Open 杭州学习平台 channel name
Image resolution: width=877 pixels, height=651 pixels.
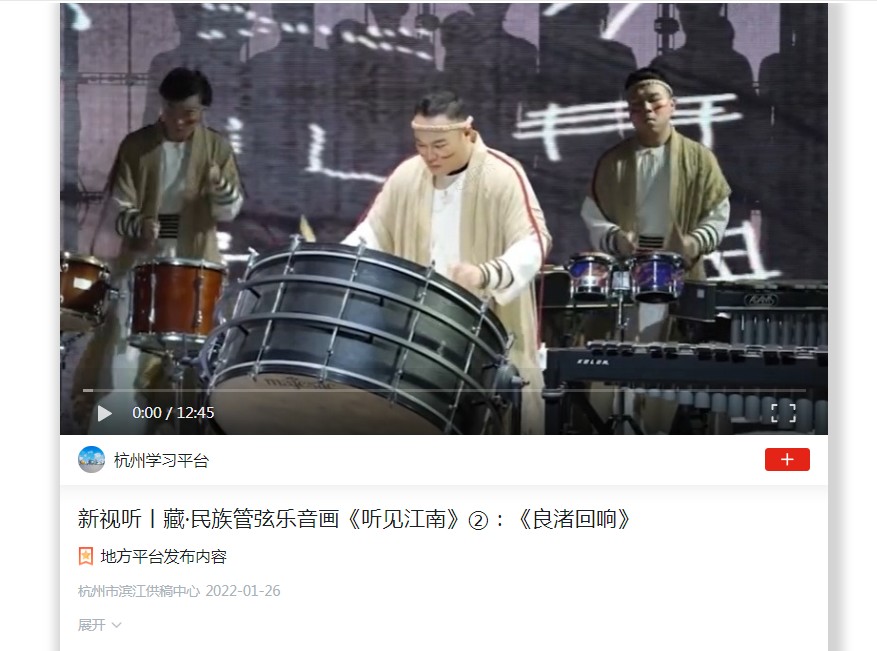point(161,460)
